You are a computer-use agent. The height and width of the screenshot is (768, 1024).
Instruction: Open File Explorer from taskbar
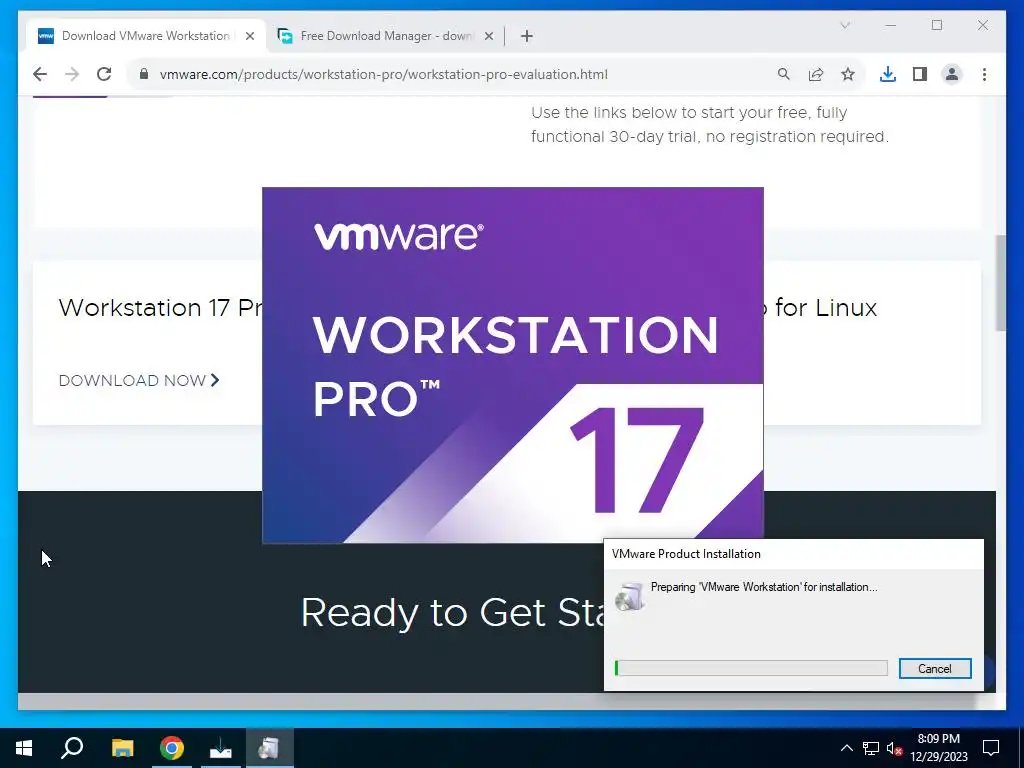click(x=122, y=748)
